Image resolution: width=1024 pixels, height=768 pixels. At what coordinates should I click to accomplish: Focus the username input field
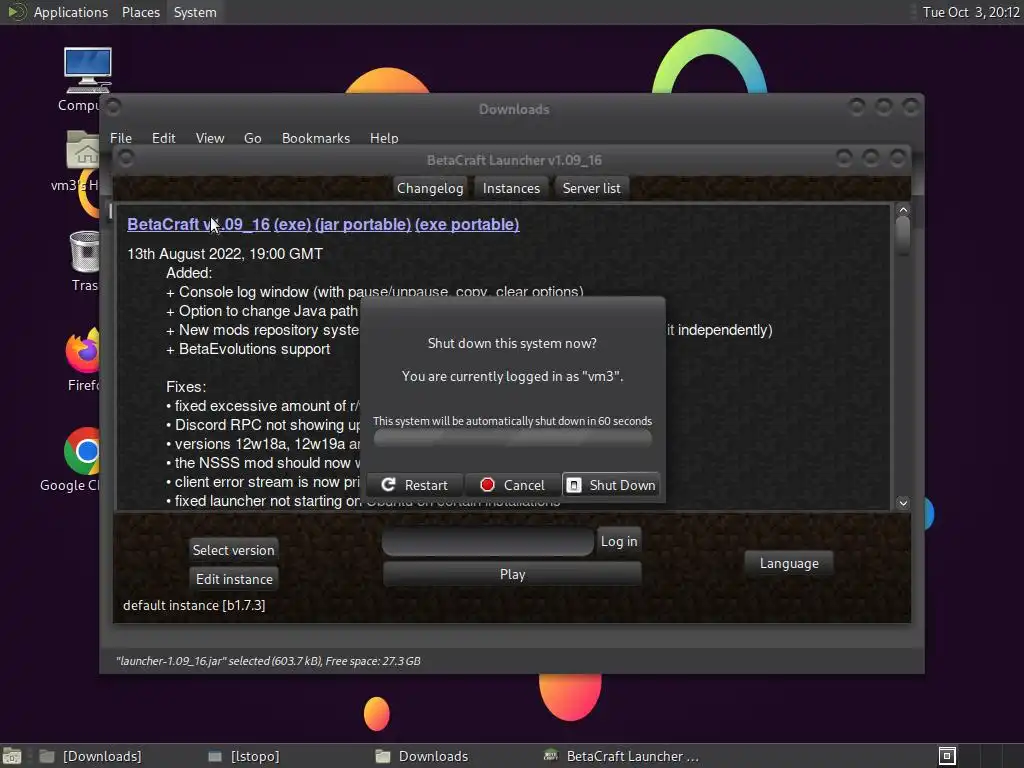[488, 541]
